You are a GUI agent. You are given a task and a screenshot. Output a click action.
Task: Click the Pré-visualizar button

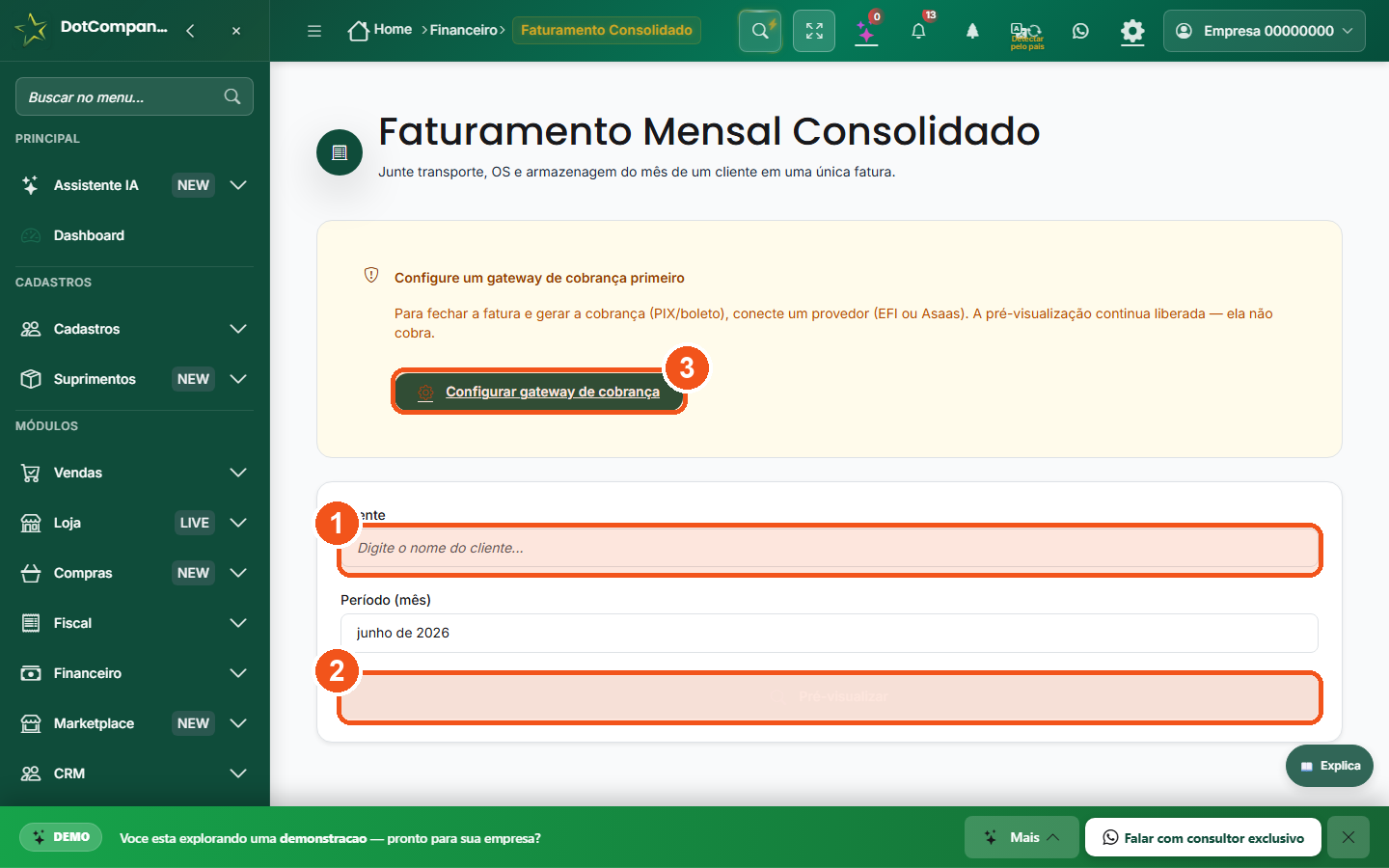[830, 696]
